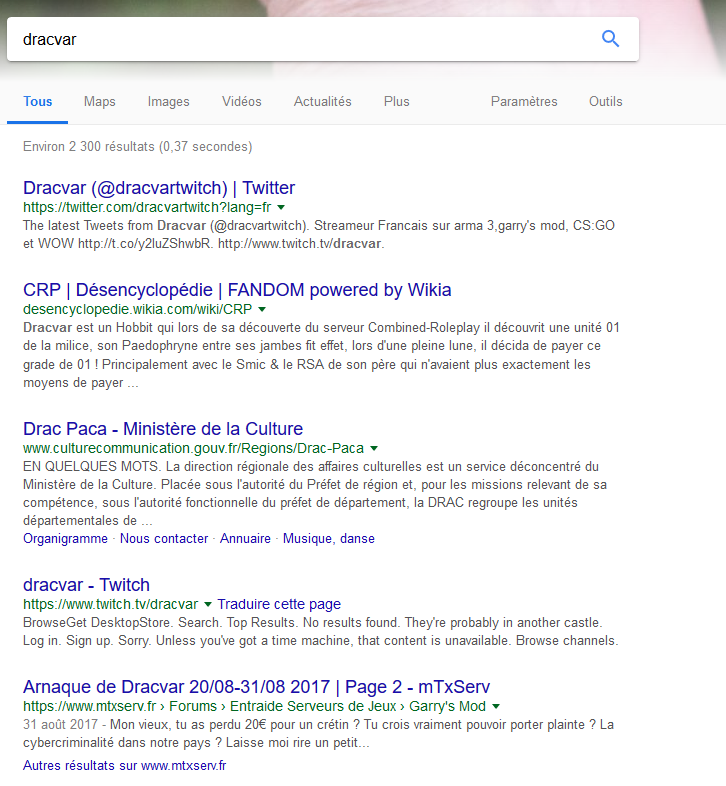Open Drac Paca - Ministère de la Culture

(163, 429)
